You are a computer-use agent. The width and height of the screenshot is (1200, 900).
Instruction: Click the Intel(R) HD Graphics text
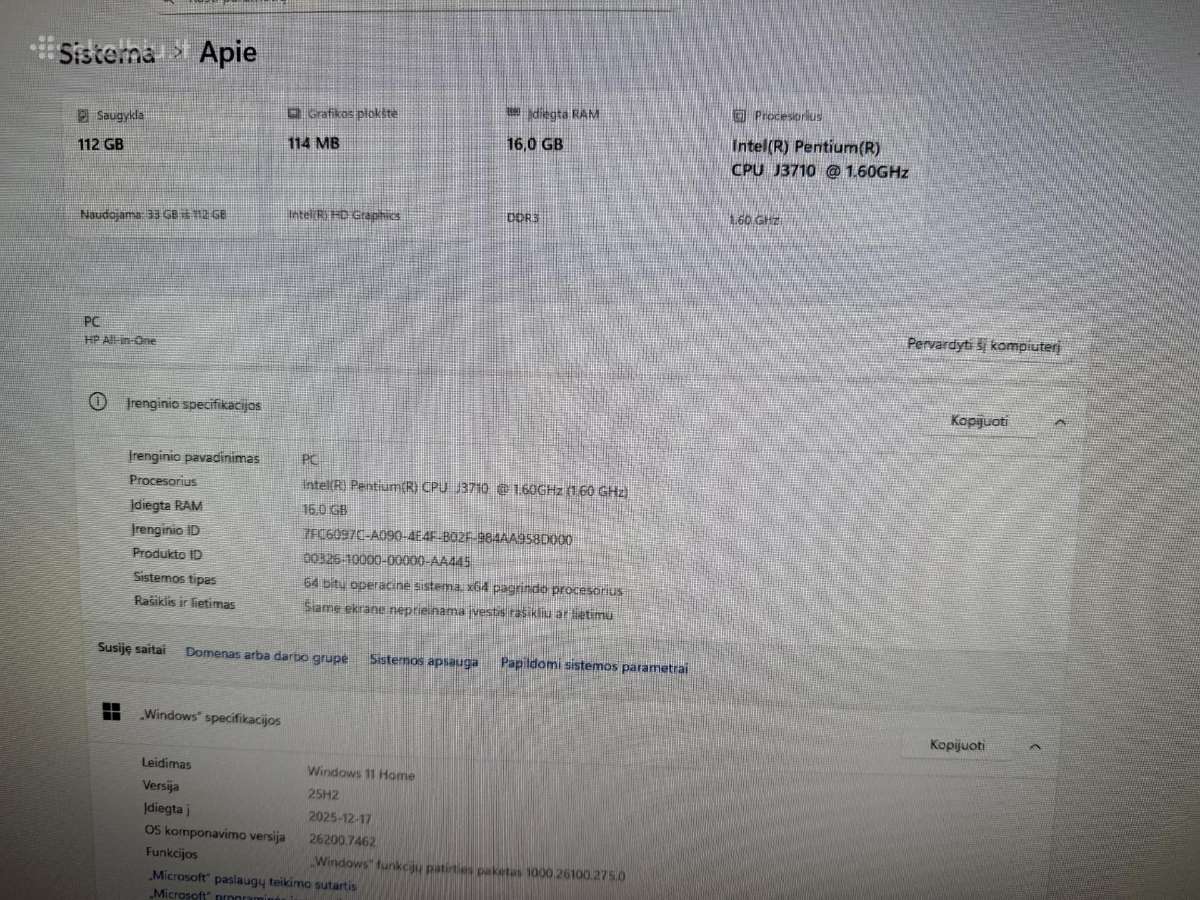click(344, 215)
